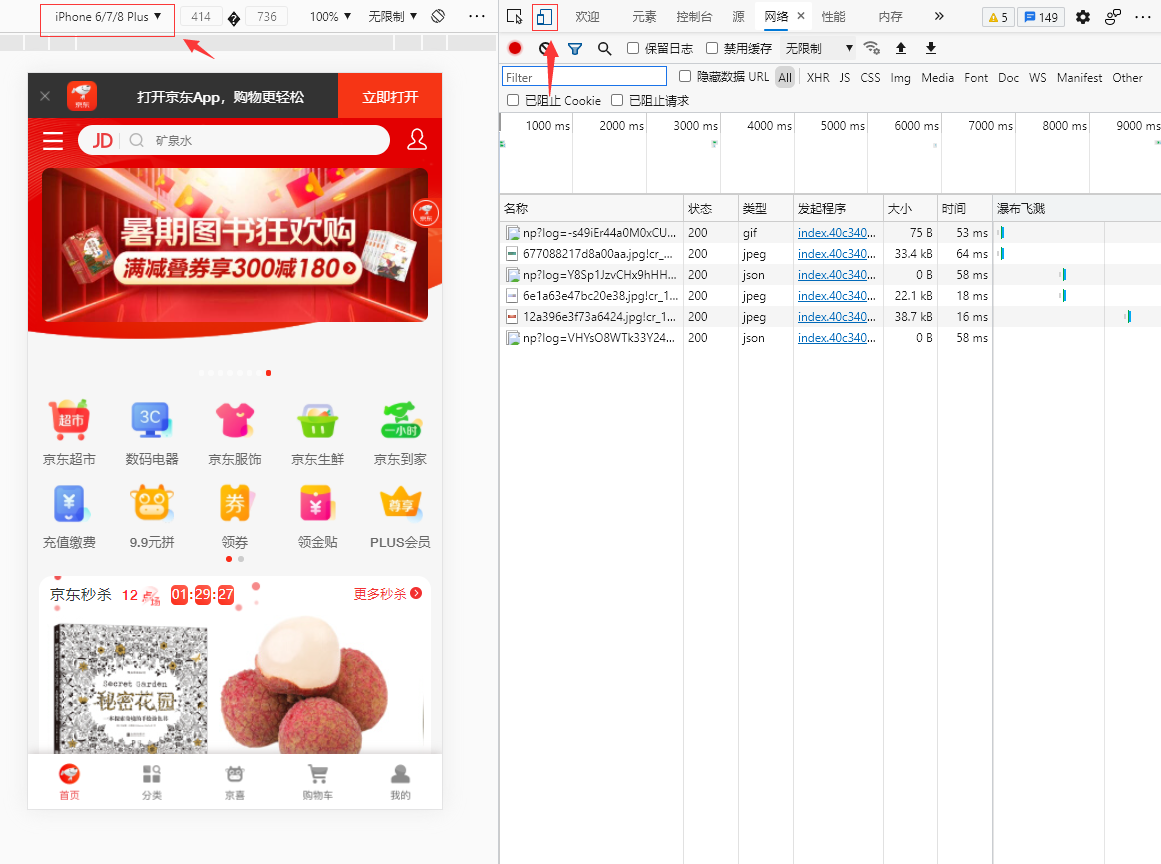Switch to the 性能 tab
The image size is (1161, 864).
pyautogui.click(x=833, y=16)
